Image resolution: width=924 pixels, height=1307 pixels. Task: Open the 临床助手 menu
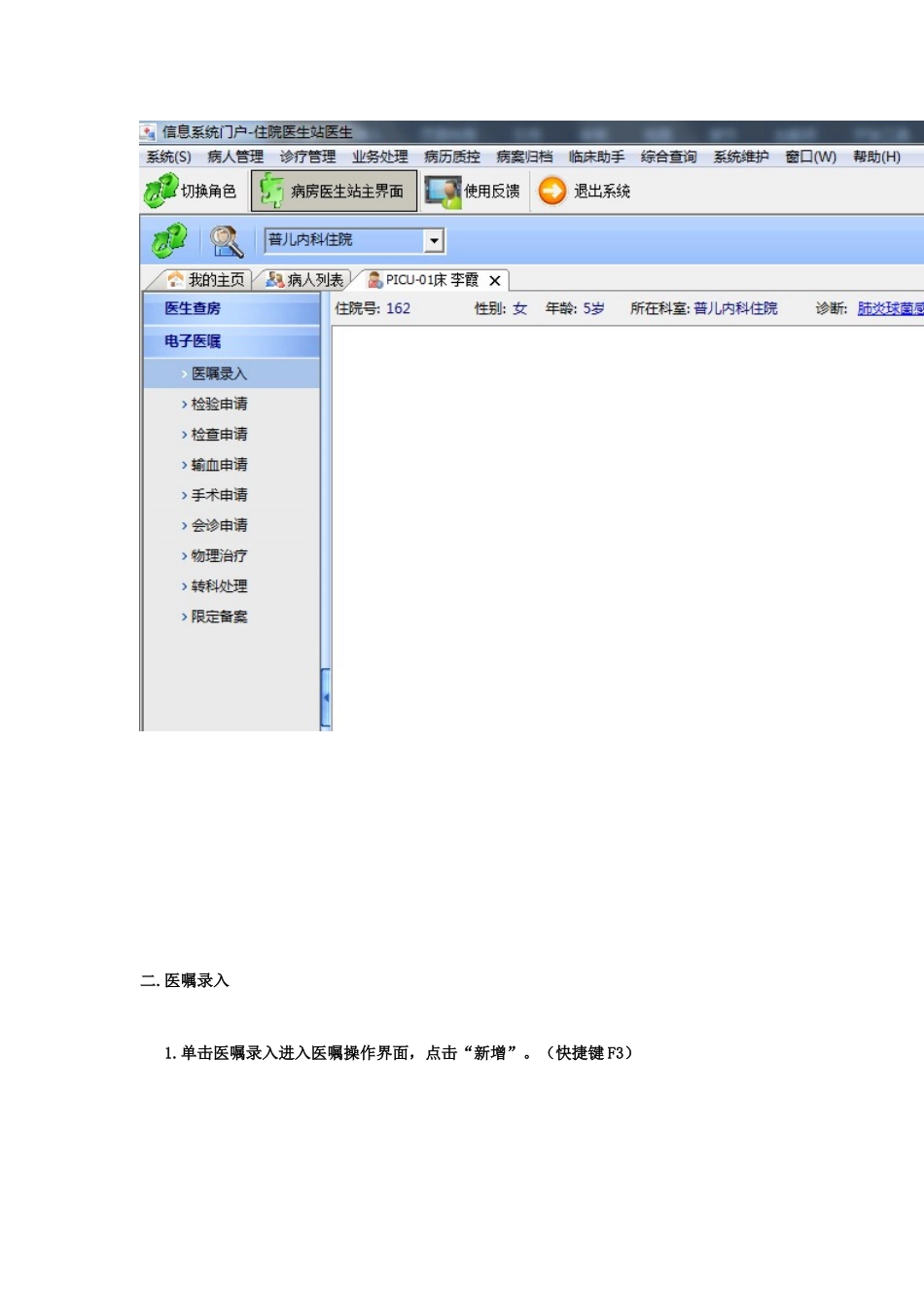point(596,157)
